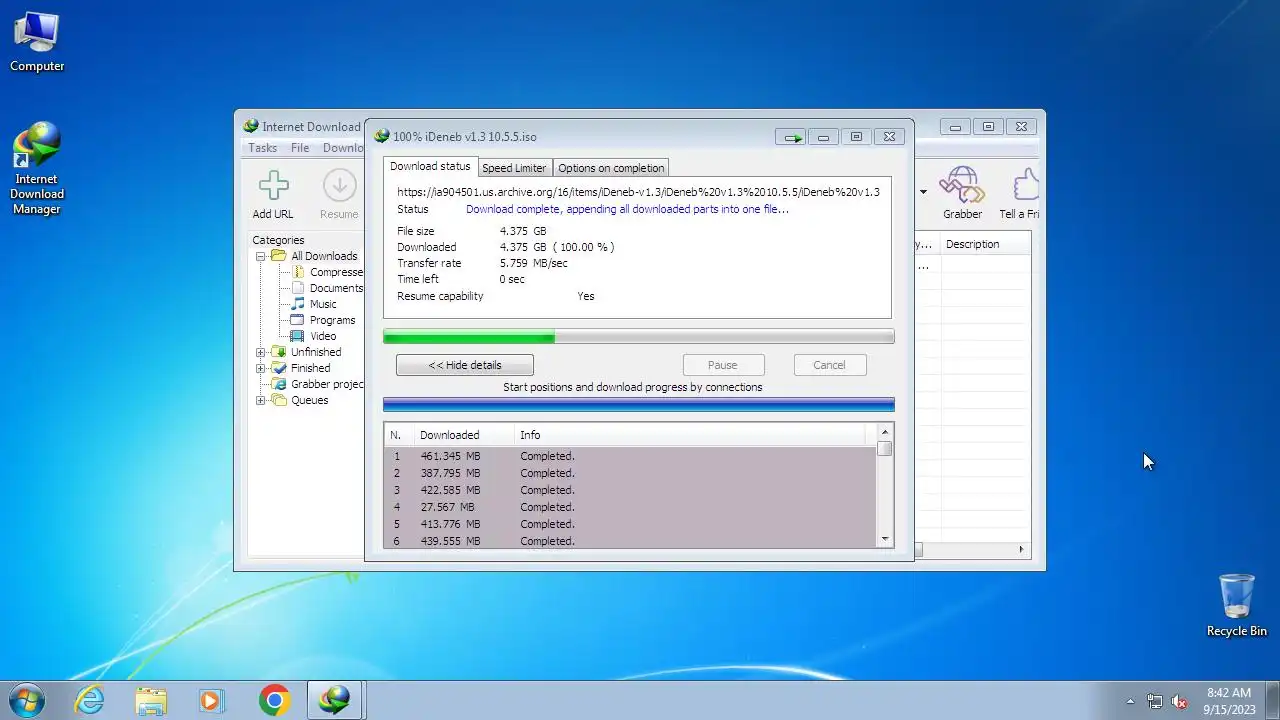Select connection row with 439.555 MB
This screenshot has height=720, width=1280.
point(630,541)
